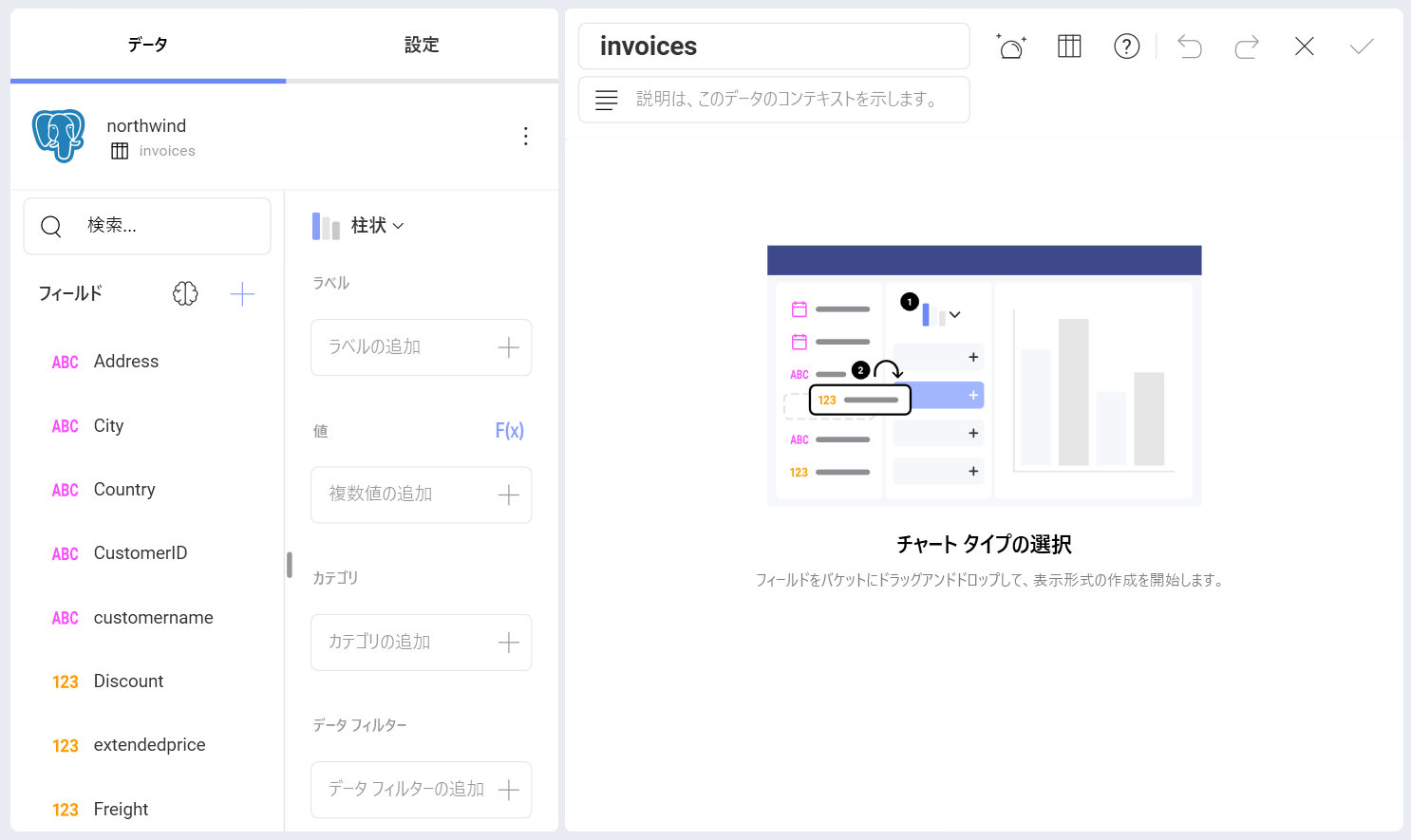Click the plus in データ フィルターの追加 box
The width and height of the screenshot is (1411, 840).
click(509, 790)
